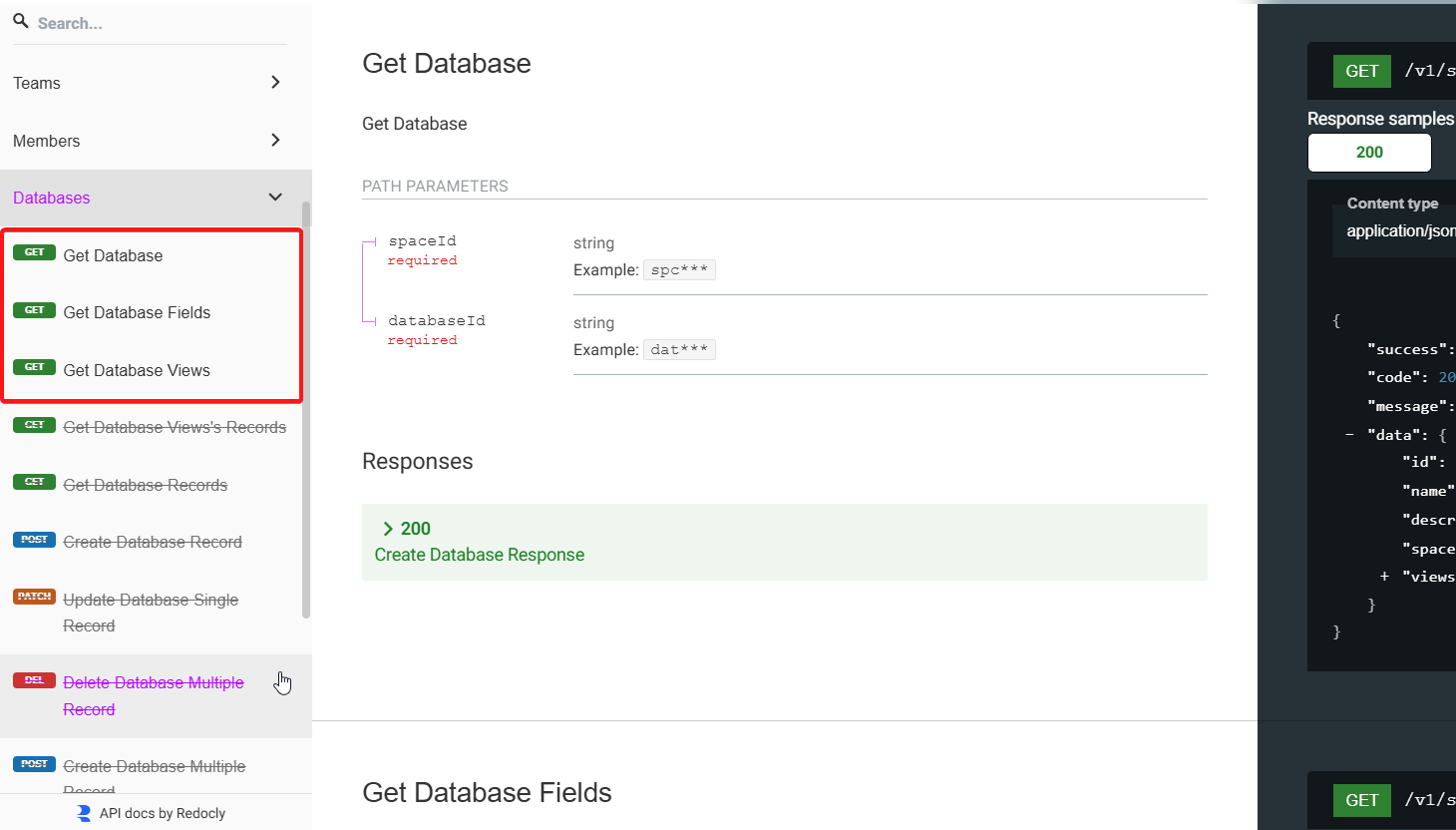1456x830 pixels.
Task: Expand the "views" JSON property
Action: (1384, 577)
